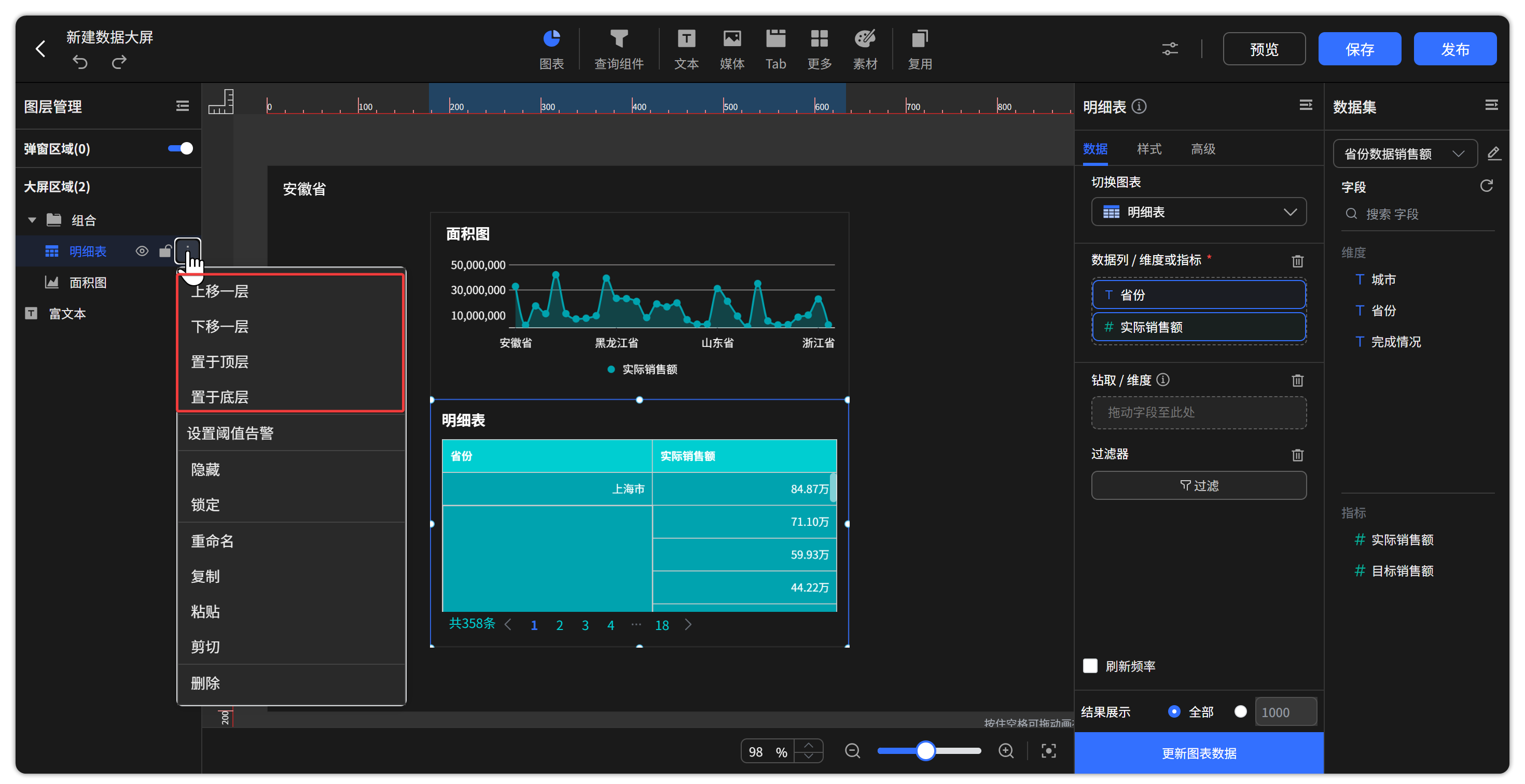The height and width of the screenshot is (784, 1525).
Task: Open the 图表 chart menu
Action: (551, 49)
